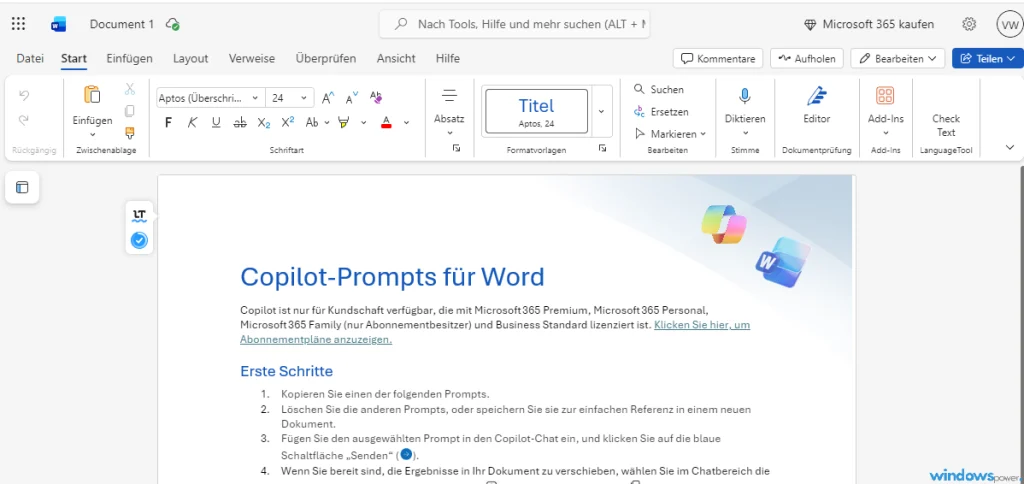The width and height of the screenshot is (1024, 484).
Task: Open the Hilfe tab
Action: click(448, 58)
